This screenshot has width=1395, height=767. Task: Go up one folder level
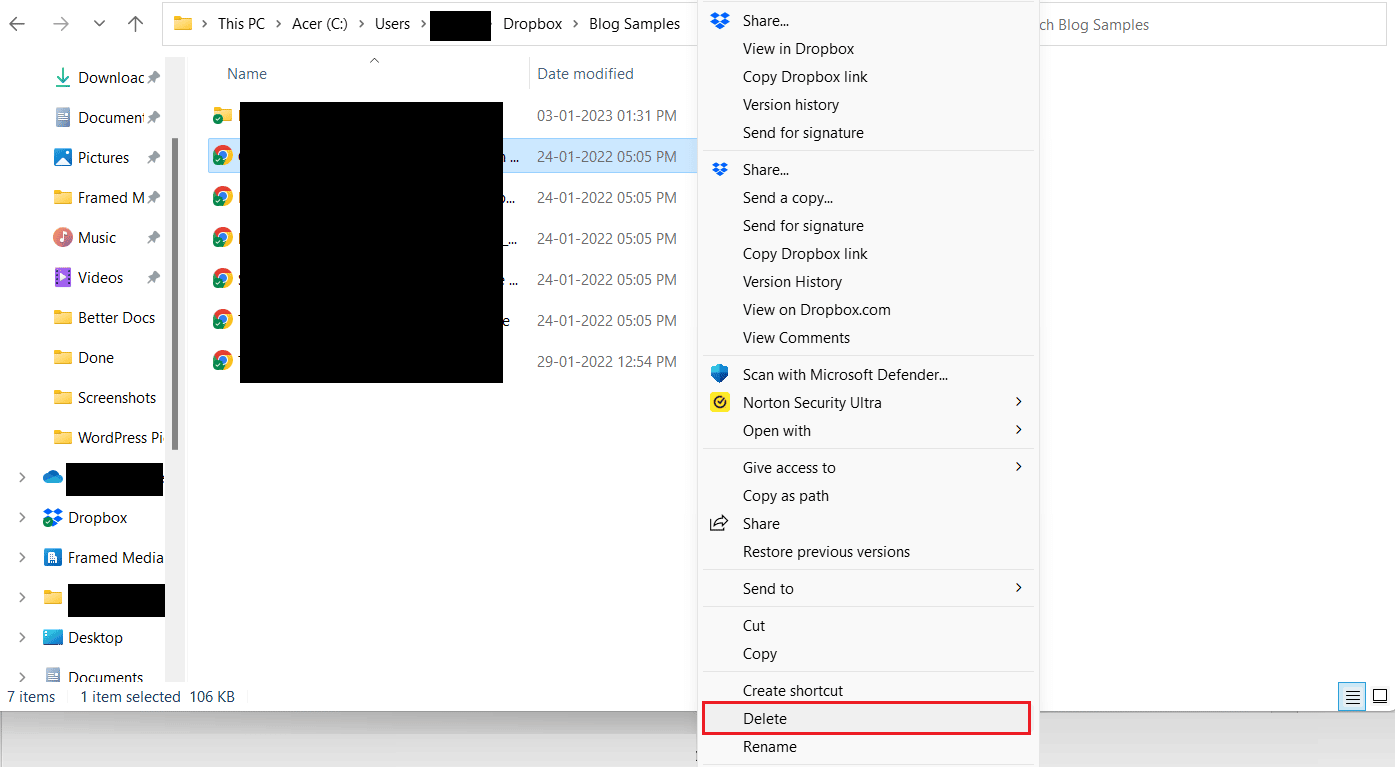click(136, 24)
